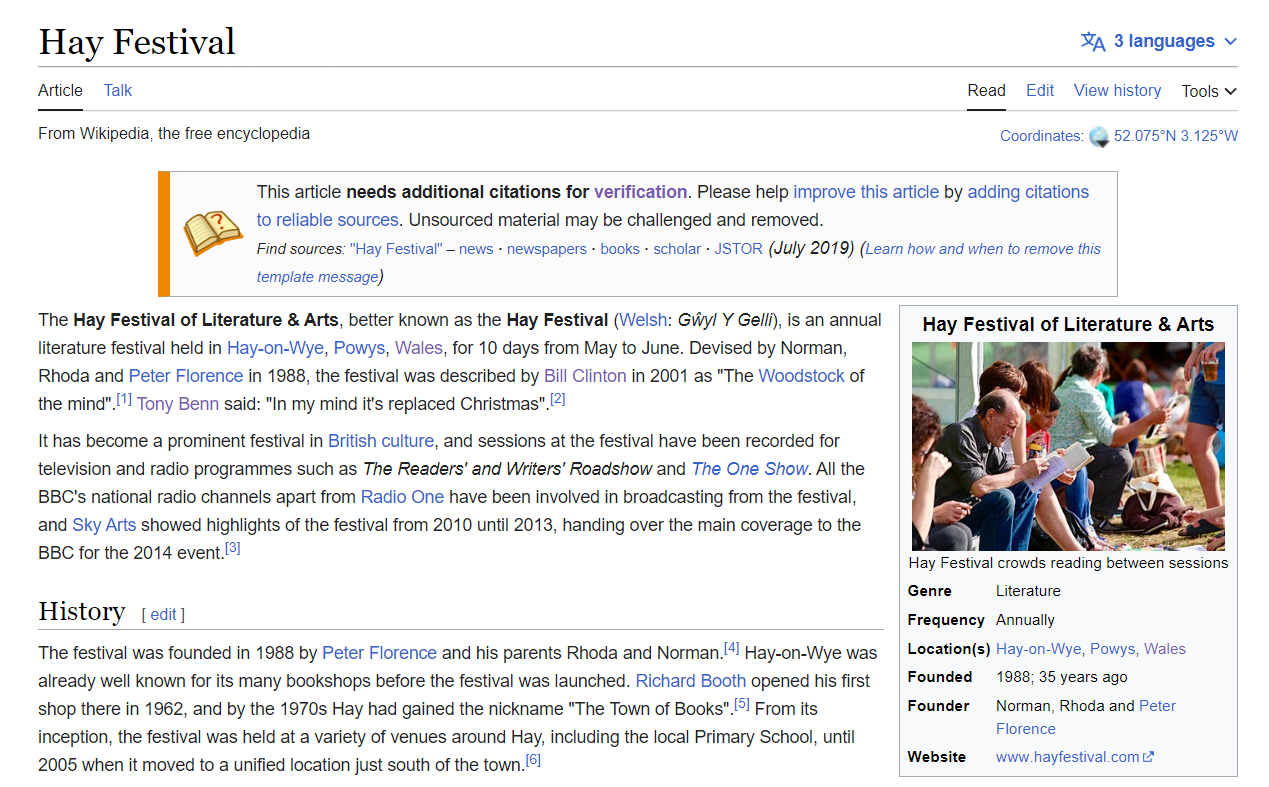Screen dimensions: 1269x787
Task: Click the JSTOR source link
Action: (x=738, y=249)
